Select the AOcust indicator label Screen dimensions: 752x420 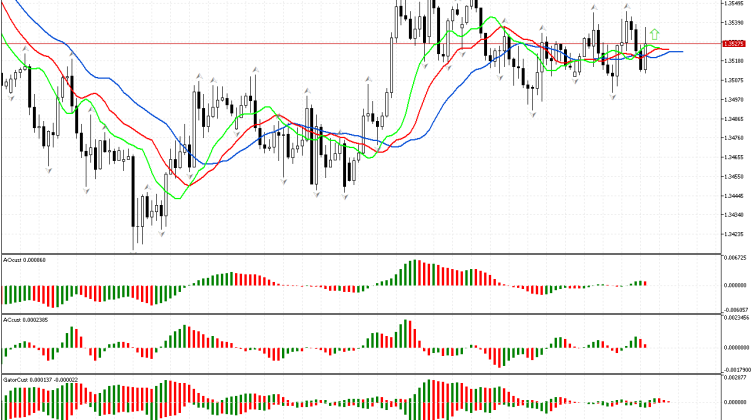[x=25, y=259]
